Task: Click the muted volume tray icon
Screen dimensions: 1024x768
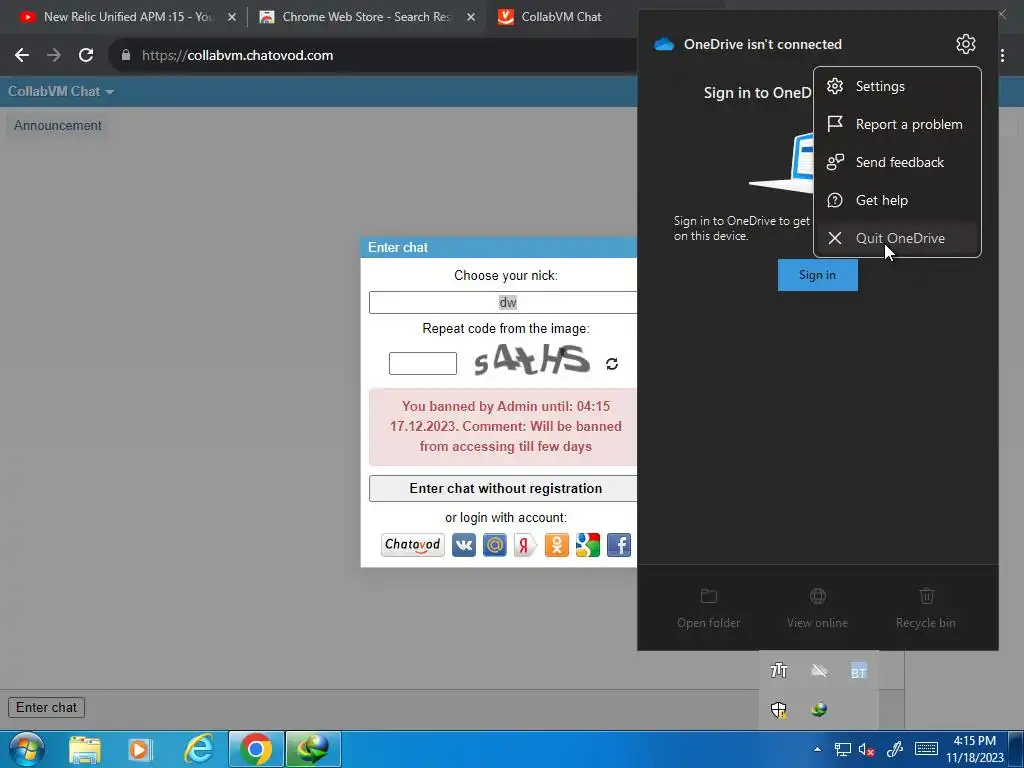Action: tap(867, 749)
